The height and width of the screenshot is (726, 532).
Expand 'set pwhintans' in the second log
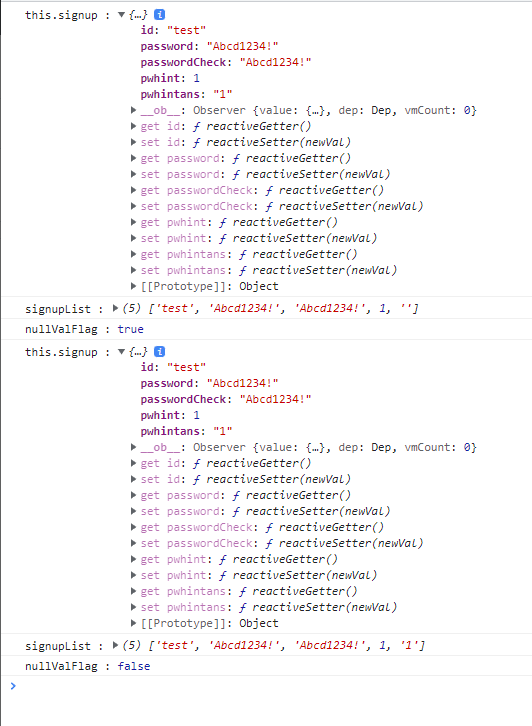pyautogui.click(x=133, y=607)
